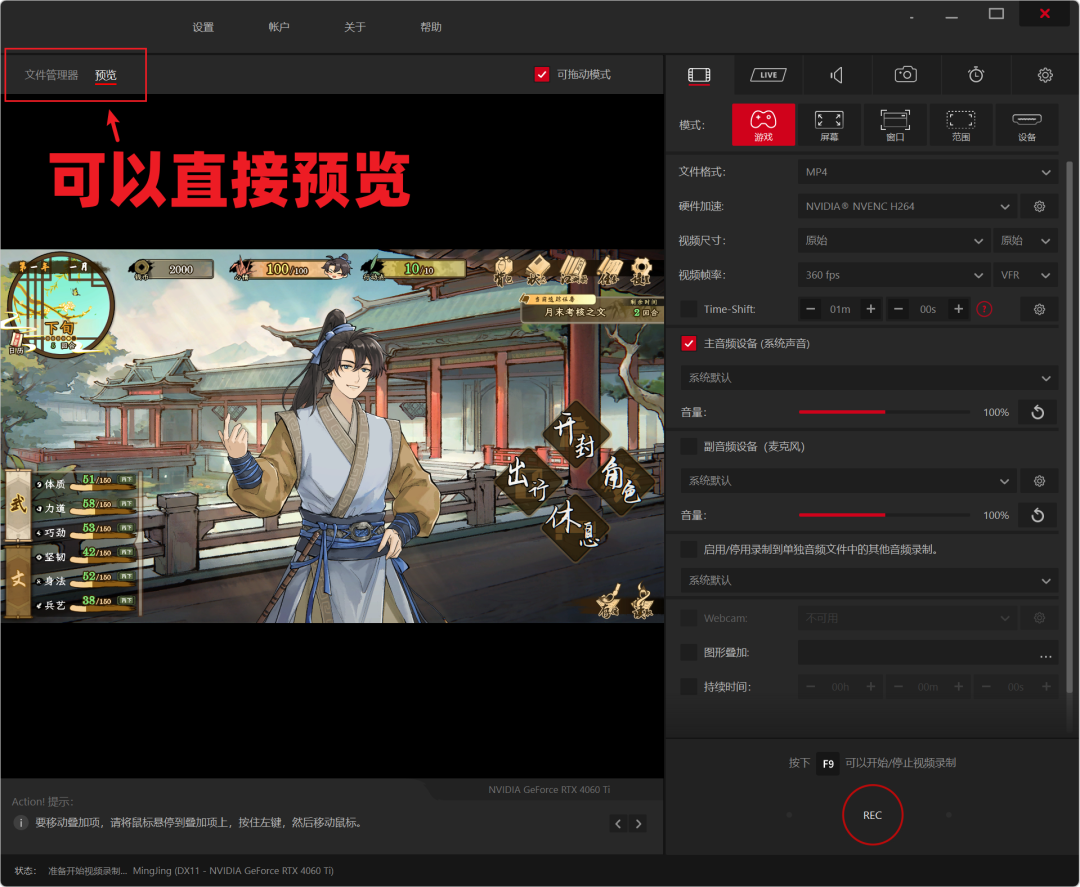Open main audio device 系统默认 dropdown
The width and height of the screenshot is (1080, 887).
[x=869, y=377]
